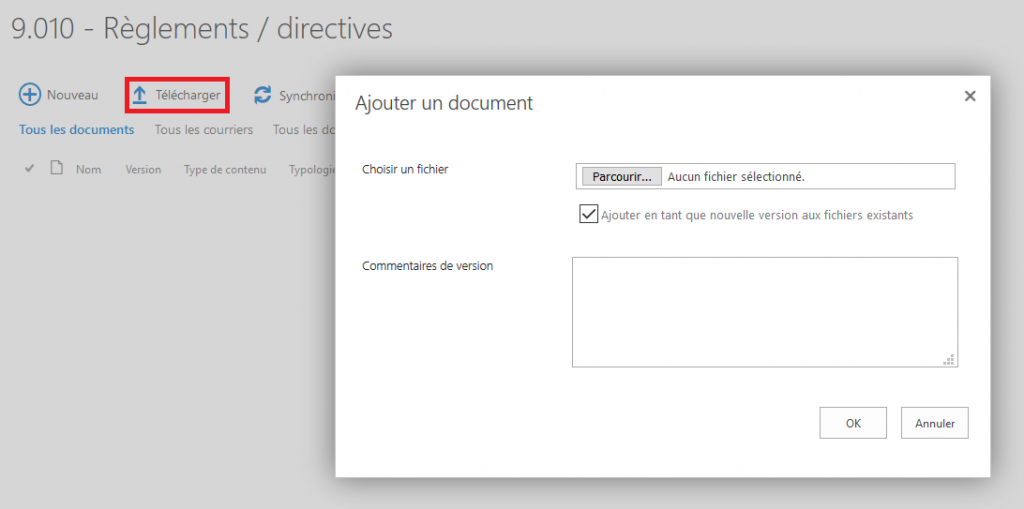The height and width of the screenshot is (509, 1024).
Task: Click the checkmark select-all column icon
Action: (30, 168)
